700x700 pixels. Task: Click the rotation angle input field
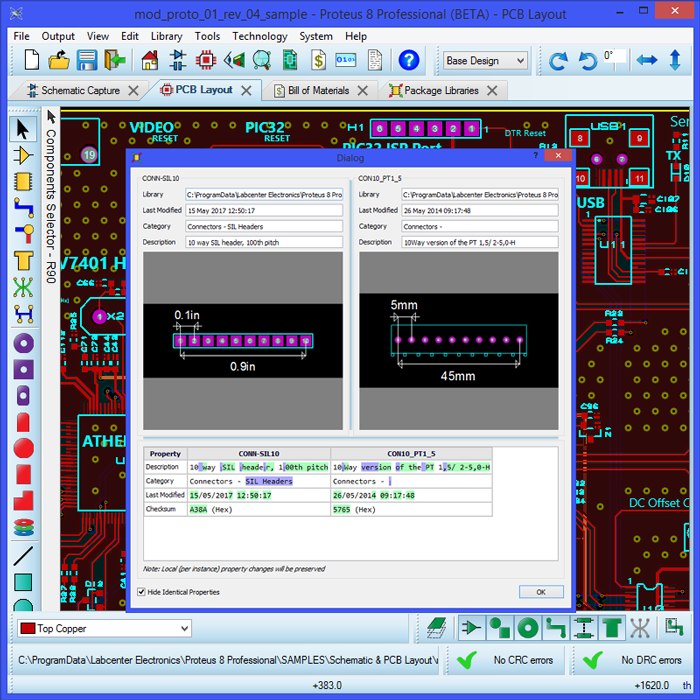pyautogui.click(x=615, y=58)
